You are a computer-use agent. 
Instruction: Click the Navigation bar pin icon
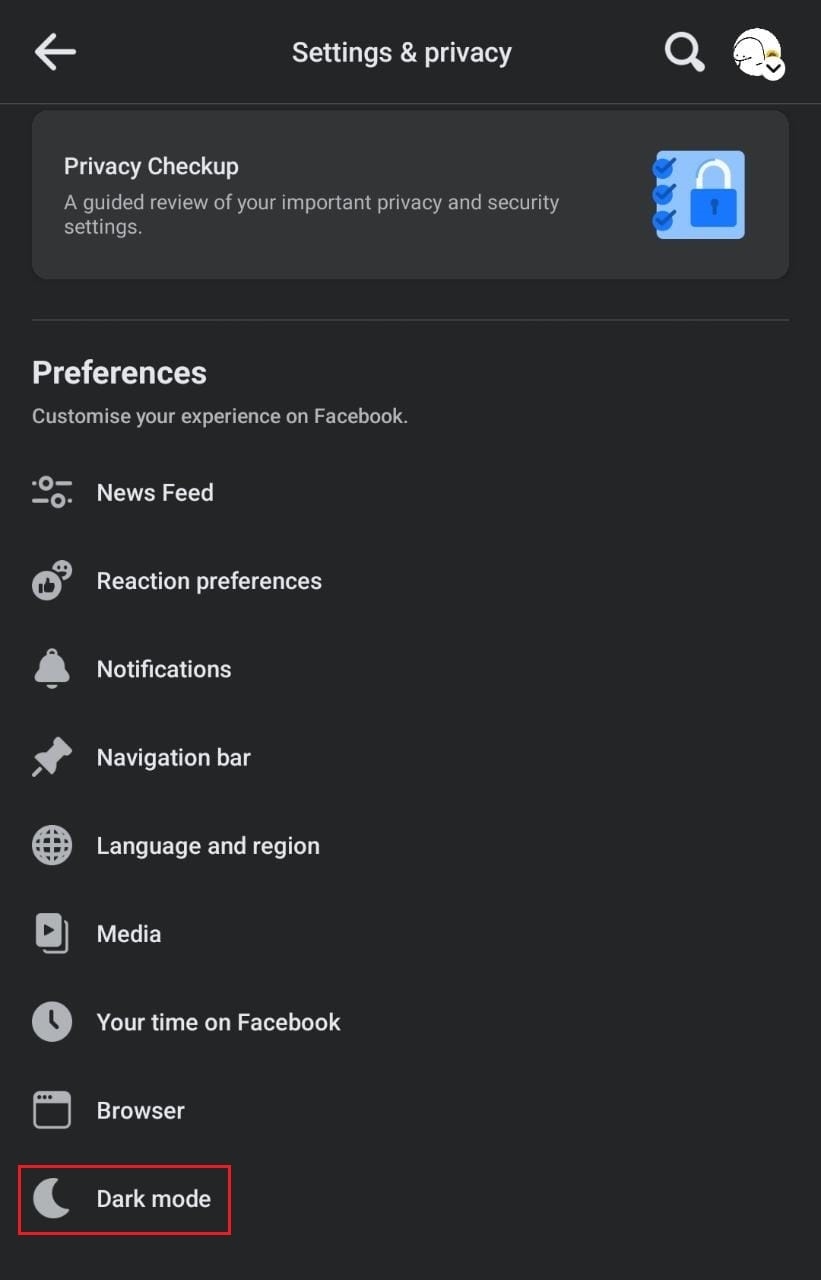tap(51, 757)
